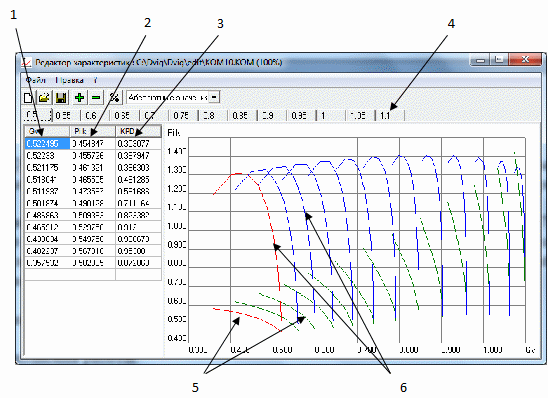Select the Gw cell 0.521175
548x398 pixels.
coord(48,168)
